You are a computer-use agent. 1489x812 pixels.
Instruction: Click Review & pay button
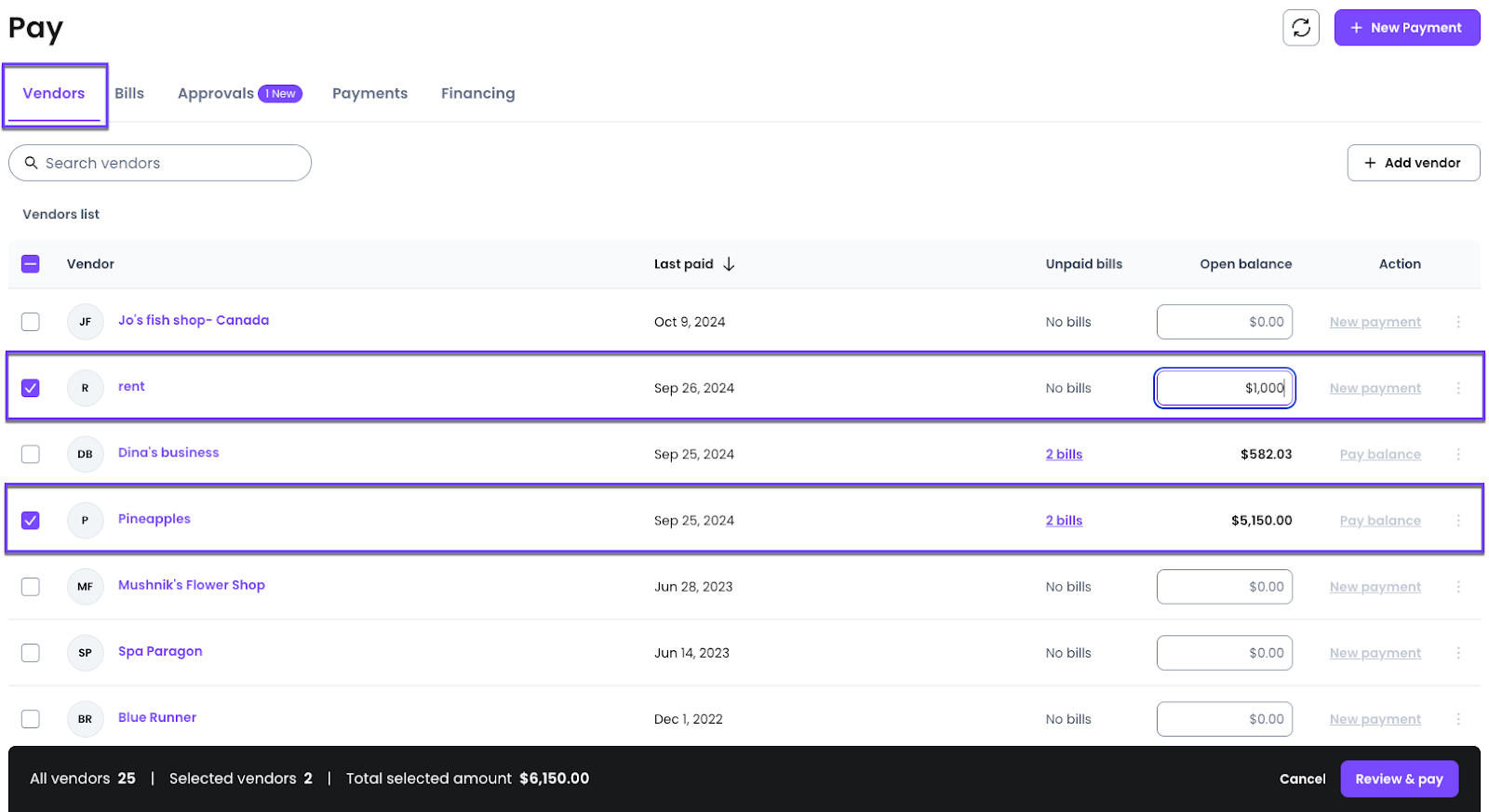point(1399,779)
